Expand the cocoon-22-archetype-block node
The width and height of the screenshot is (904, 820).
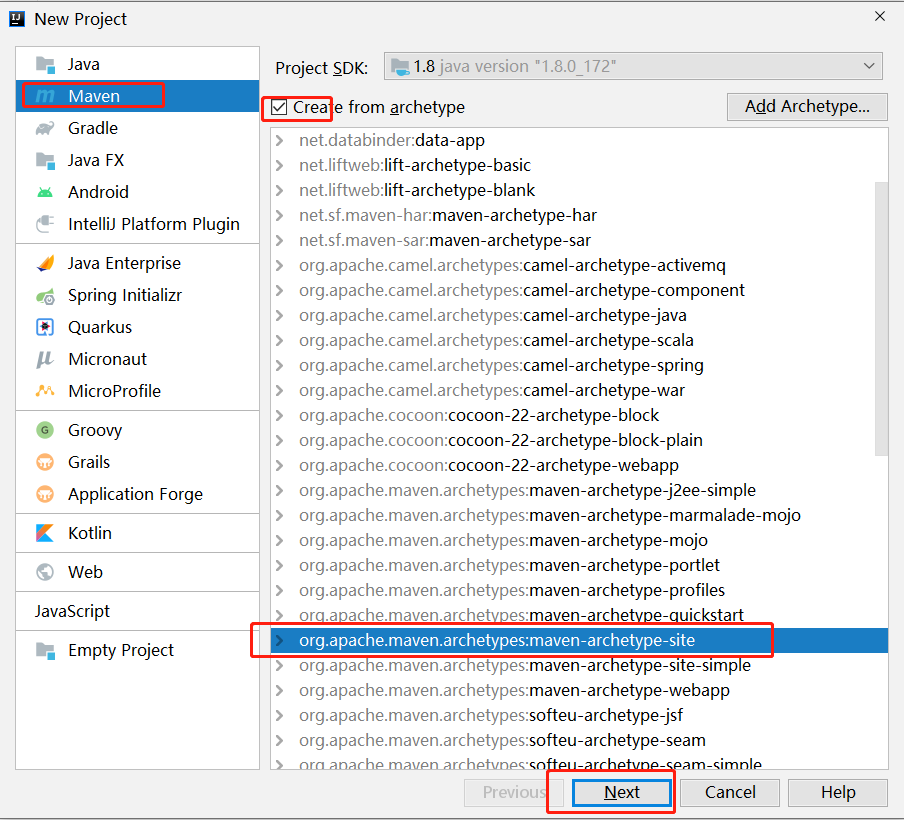point(280,415)
